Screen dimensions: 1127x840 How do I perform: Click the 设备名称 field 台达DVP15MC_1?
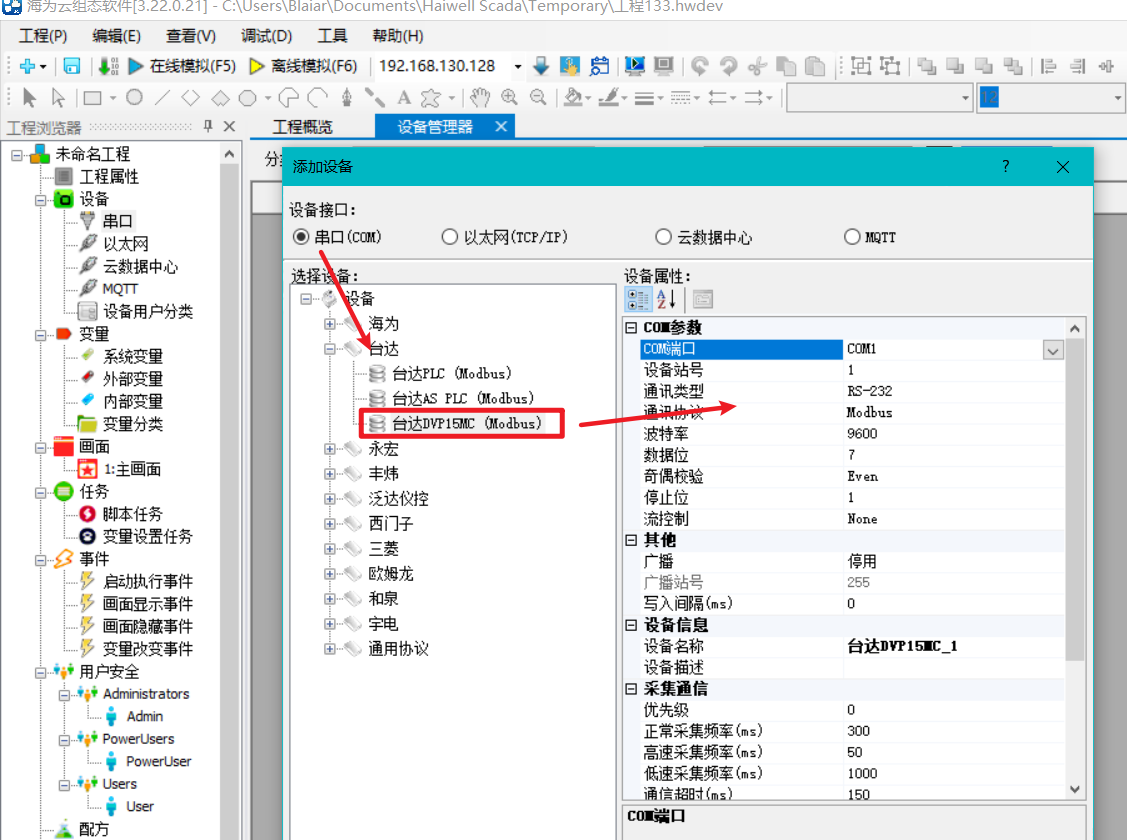pos(954,647)
